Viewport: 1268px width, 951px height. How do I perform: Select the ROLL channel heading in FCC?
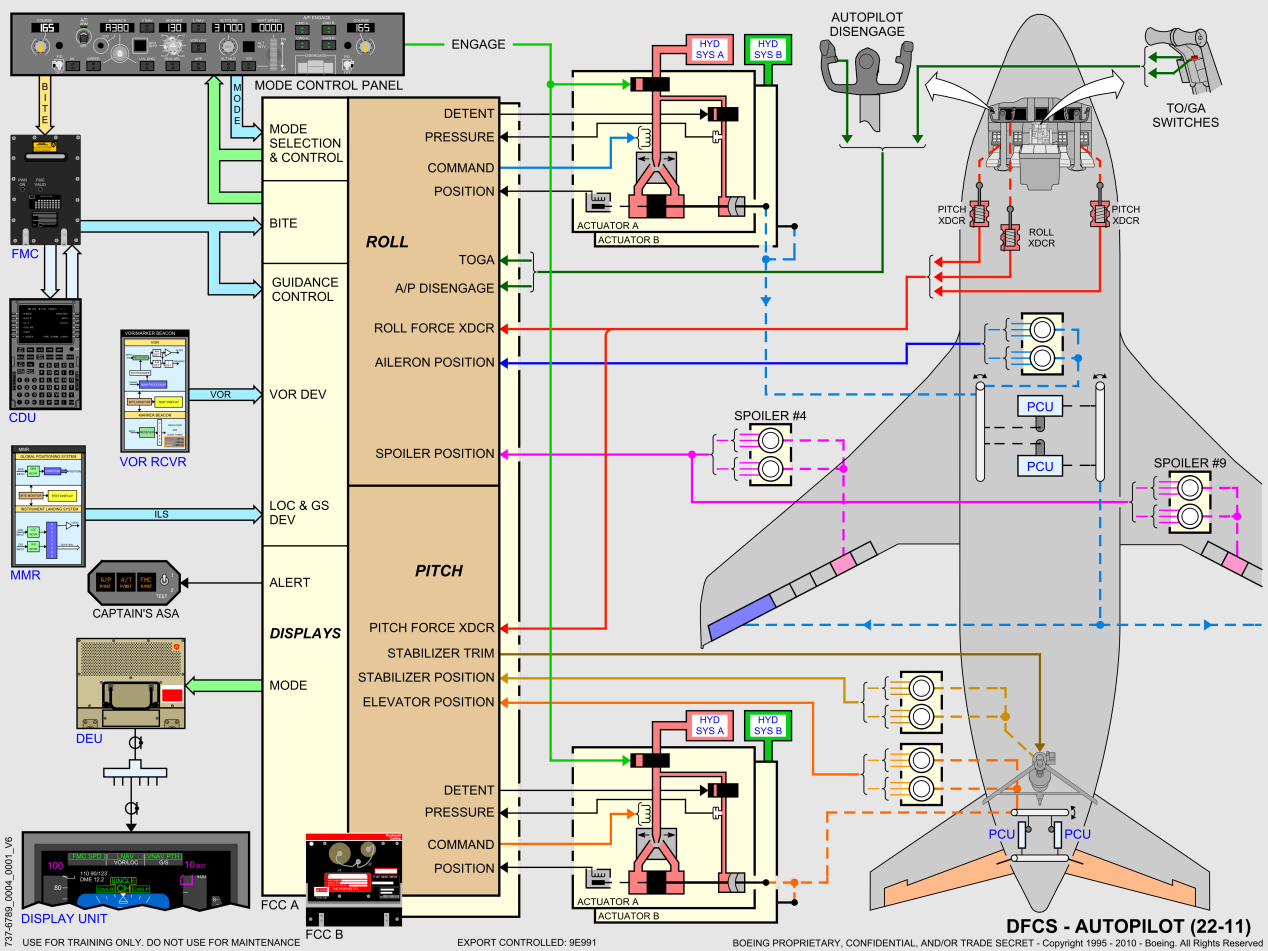(386, 242)
